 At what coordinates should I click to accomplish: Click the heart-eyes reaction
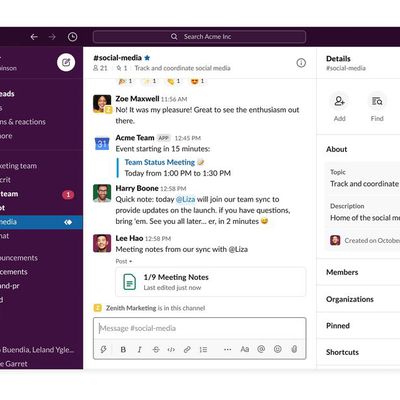tap(197, 81)
